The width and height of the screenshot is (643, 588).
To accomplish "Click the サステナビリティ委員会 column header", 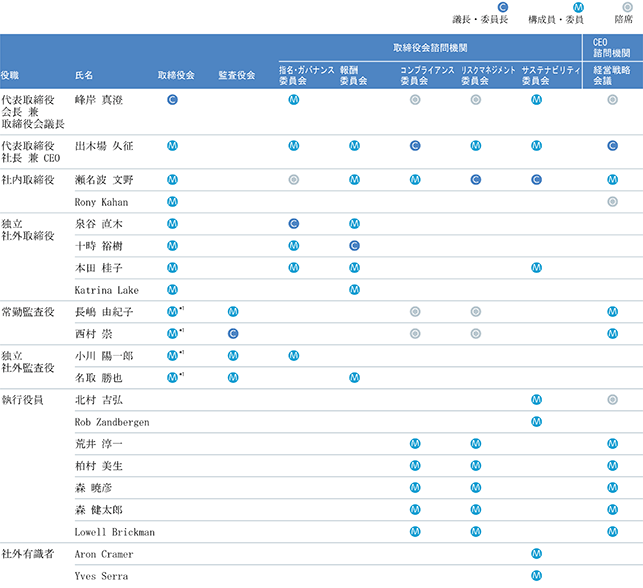I will (551, 75).
